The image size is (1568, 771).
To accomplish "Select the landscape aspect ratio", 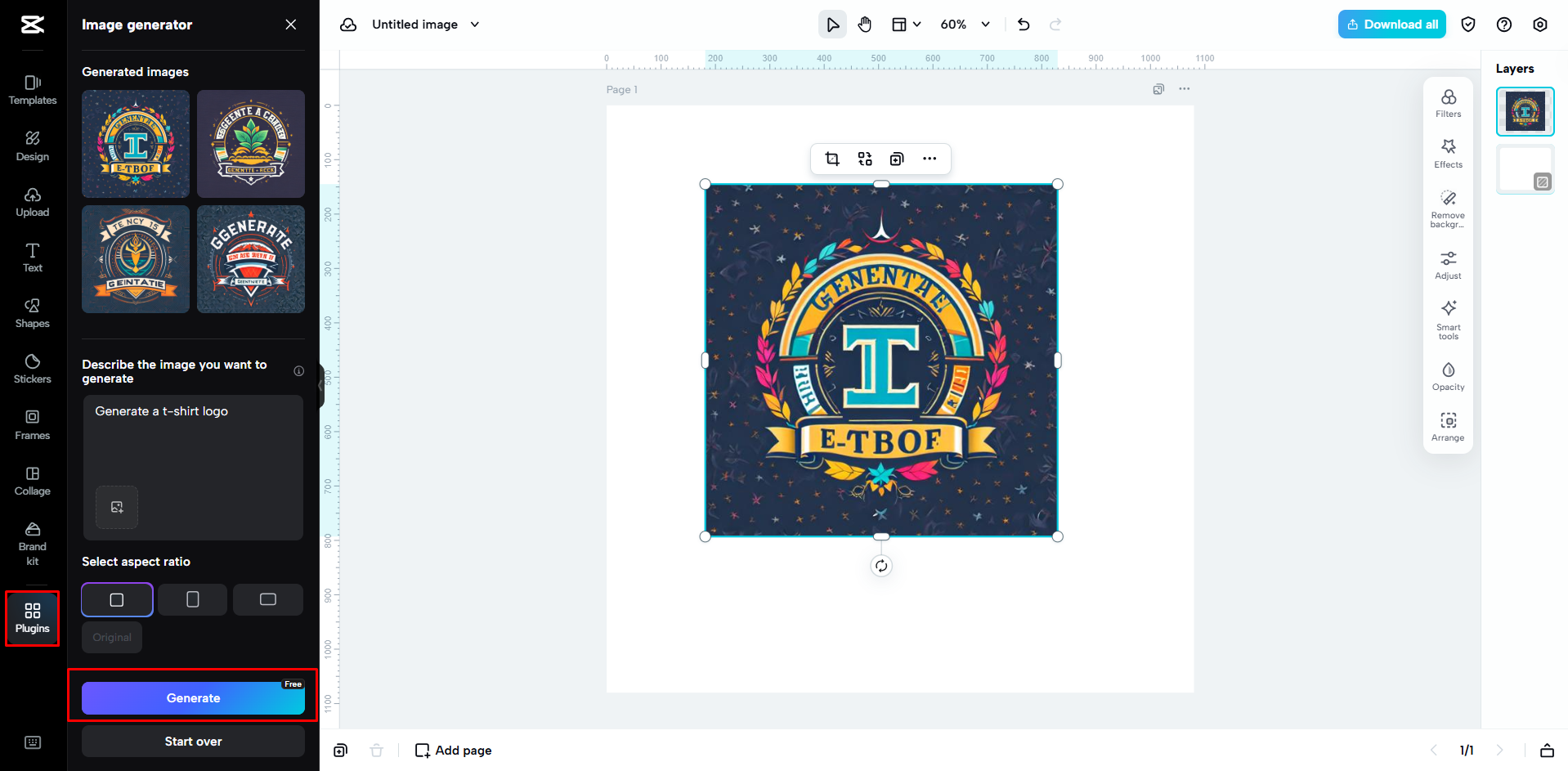I will (x=267, y=599).
